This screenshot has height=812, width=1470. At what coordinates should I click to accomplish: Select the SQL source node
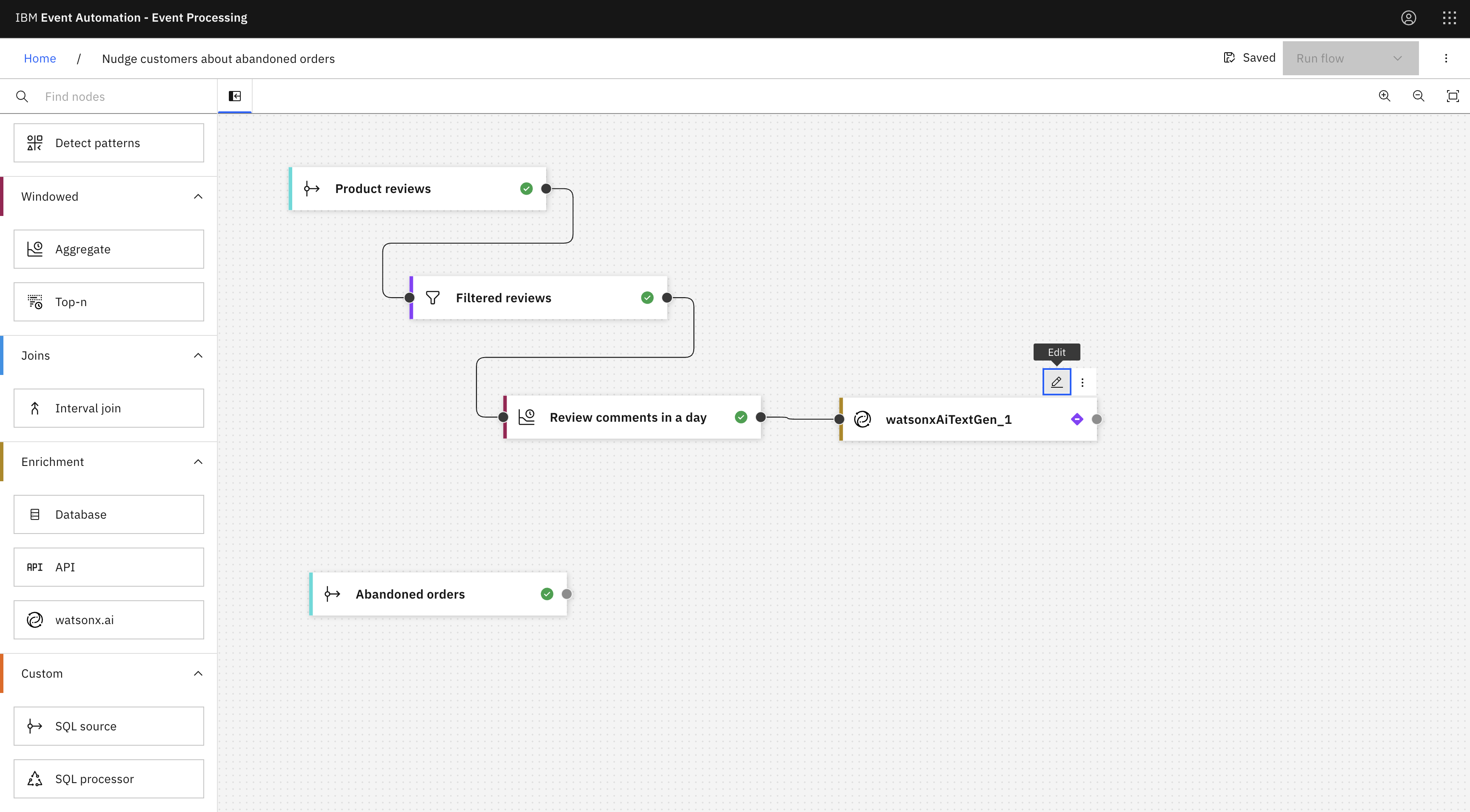(x=108, y=727)
